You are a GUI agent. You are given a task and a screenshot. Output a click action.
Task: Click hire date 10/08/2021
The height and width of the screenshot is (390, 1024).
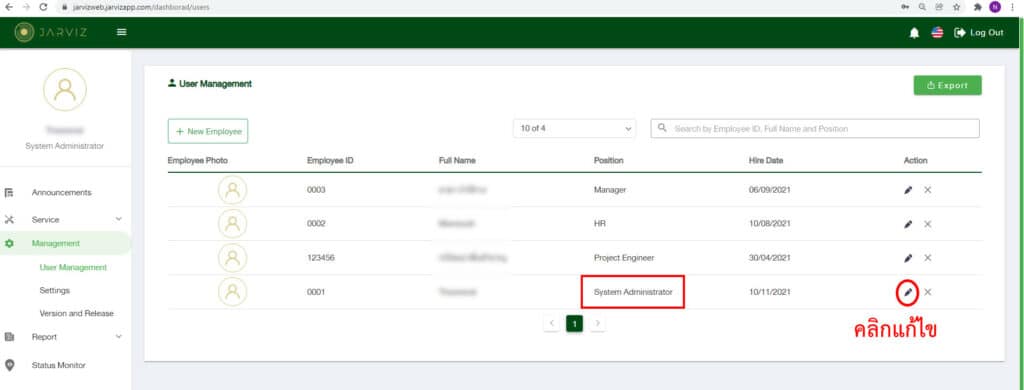[x=770, y=224]
